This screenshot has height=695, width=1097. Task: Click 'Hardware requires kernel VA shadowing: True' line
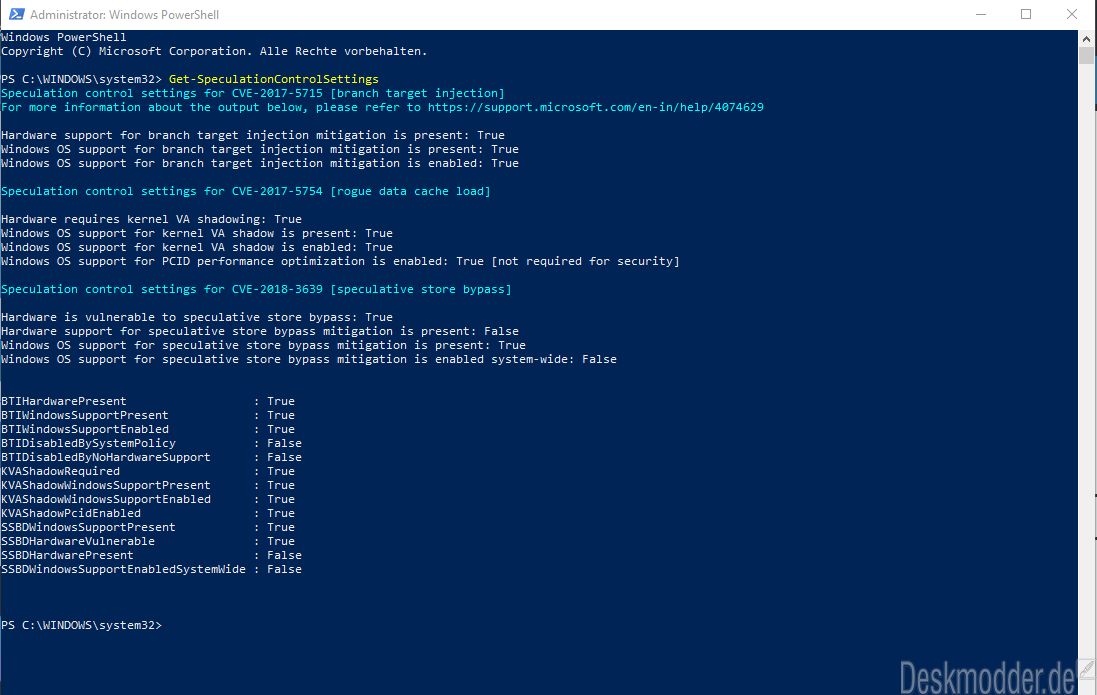pyautogui.click(x=151, y=219)
